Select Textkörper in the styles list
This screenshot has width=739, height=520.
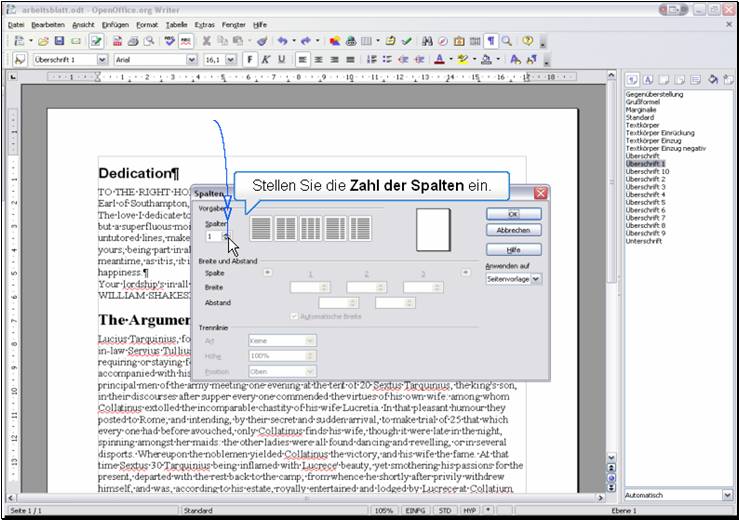tap(642, 125)
